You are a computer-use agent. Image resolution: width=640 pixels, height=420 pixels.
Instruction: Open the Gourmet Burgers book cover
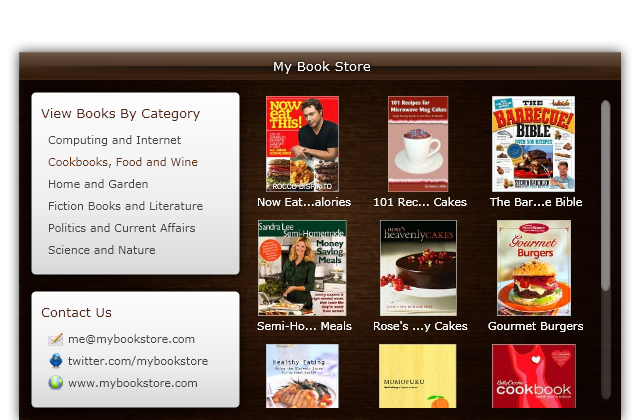point(534,268)
